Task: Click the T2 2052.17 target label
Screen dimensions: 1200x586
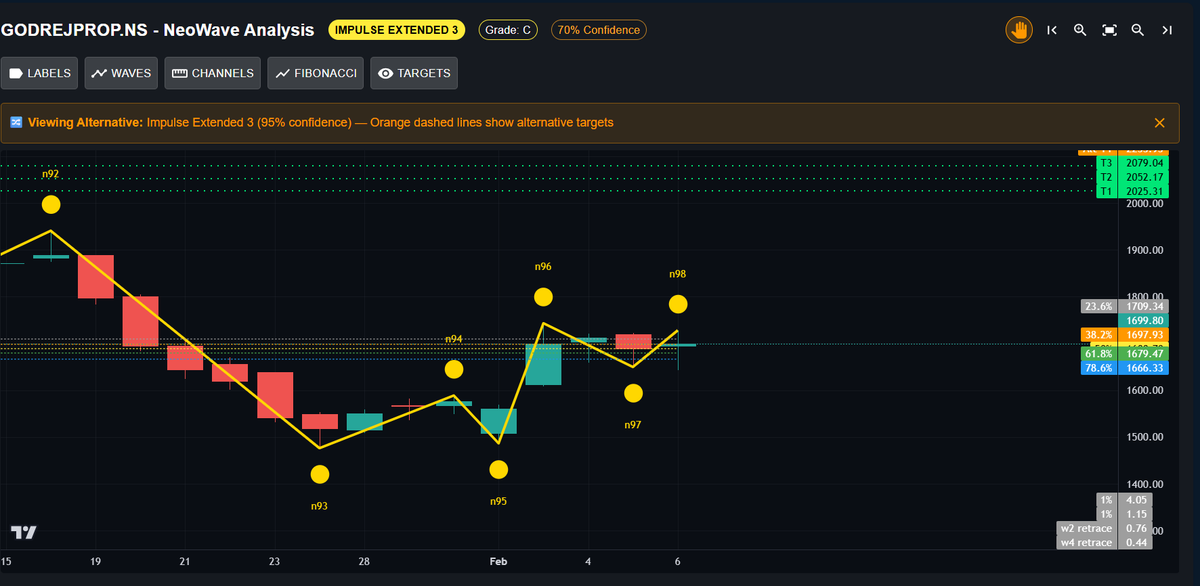Action: point(1131,177)
